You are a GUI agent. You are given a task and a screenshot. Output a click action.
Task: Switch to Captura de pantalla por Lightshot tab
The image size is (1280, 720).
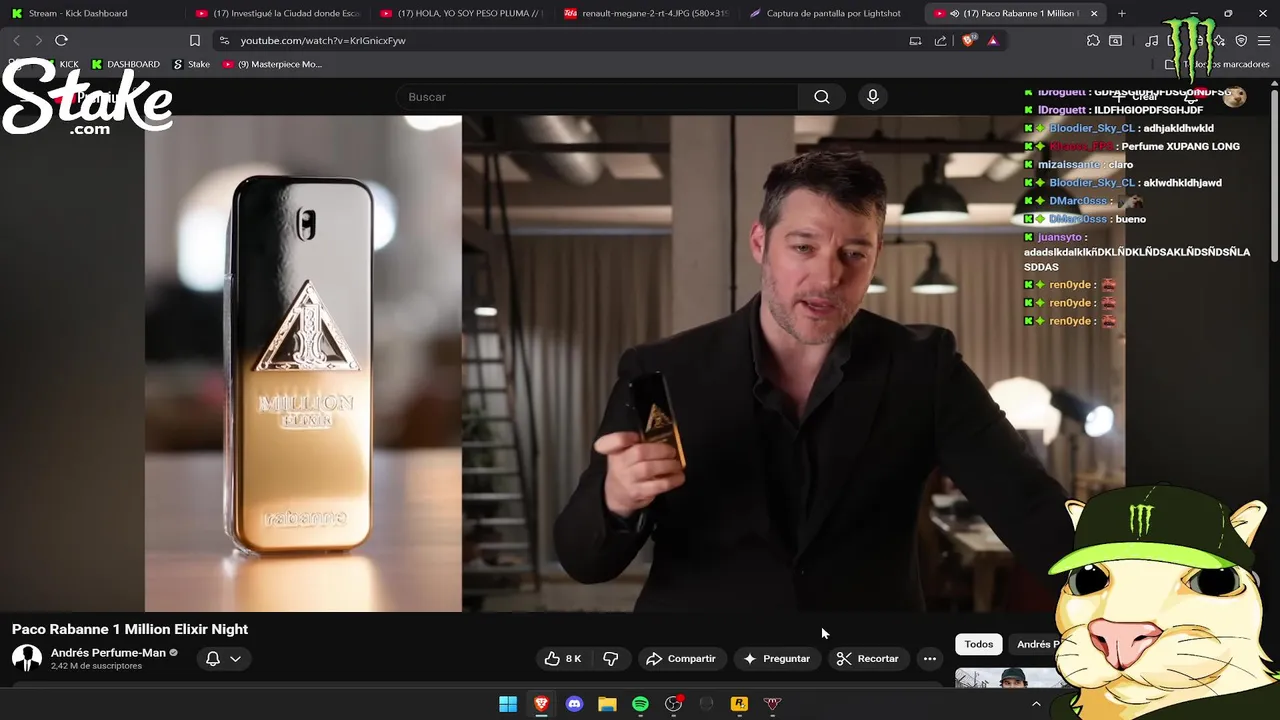tap(829, 13)
